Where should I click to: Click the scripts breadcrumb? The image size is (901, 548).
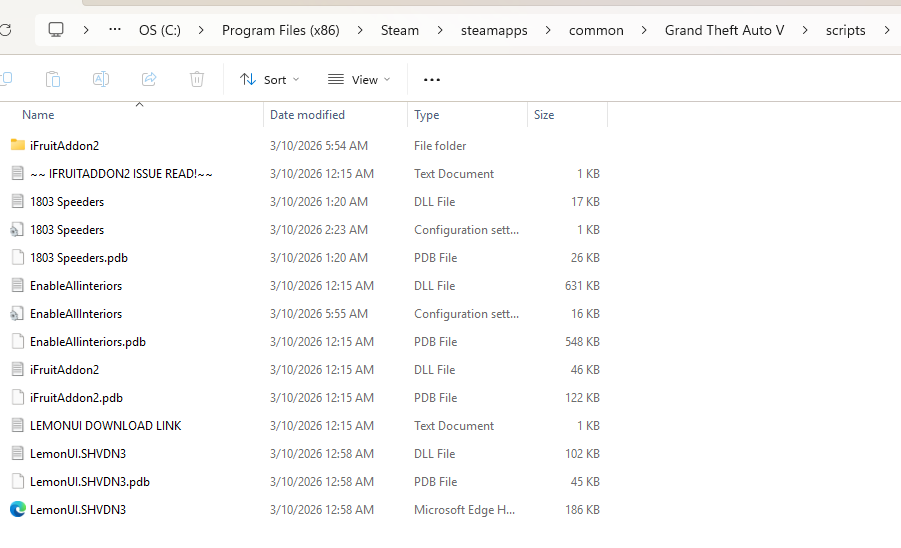845,30
